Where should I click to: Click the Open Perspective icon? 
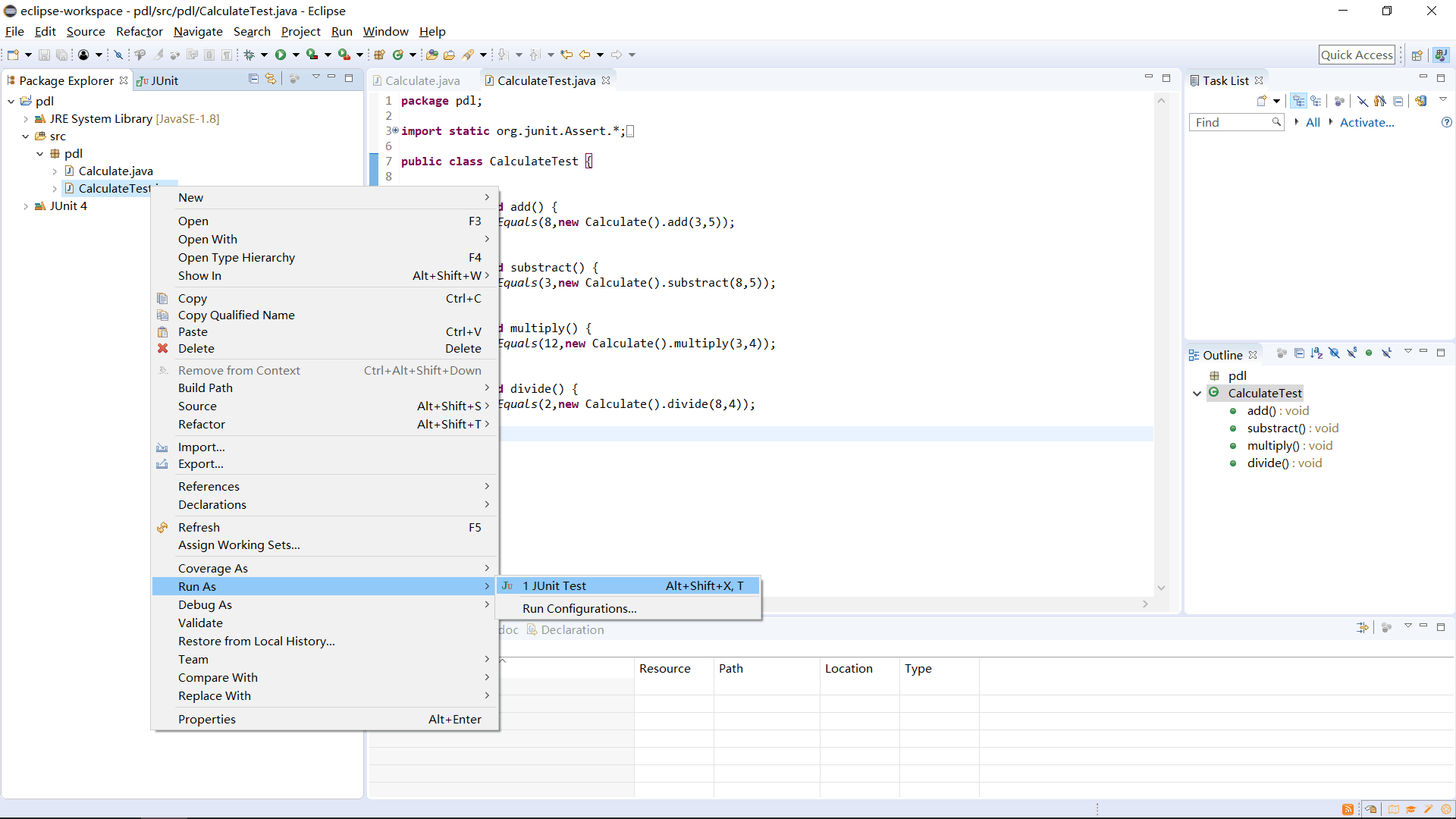point(1417,55)
